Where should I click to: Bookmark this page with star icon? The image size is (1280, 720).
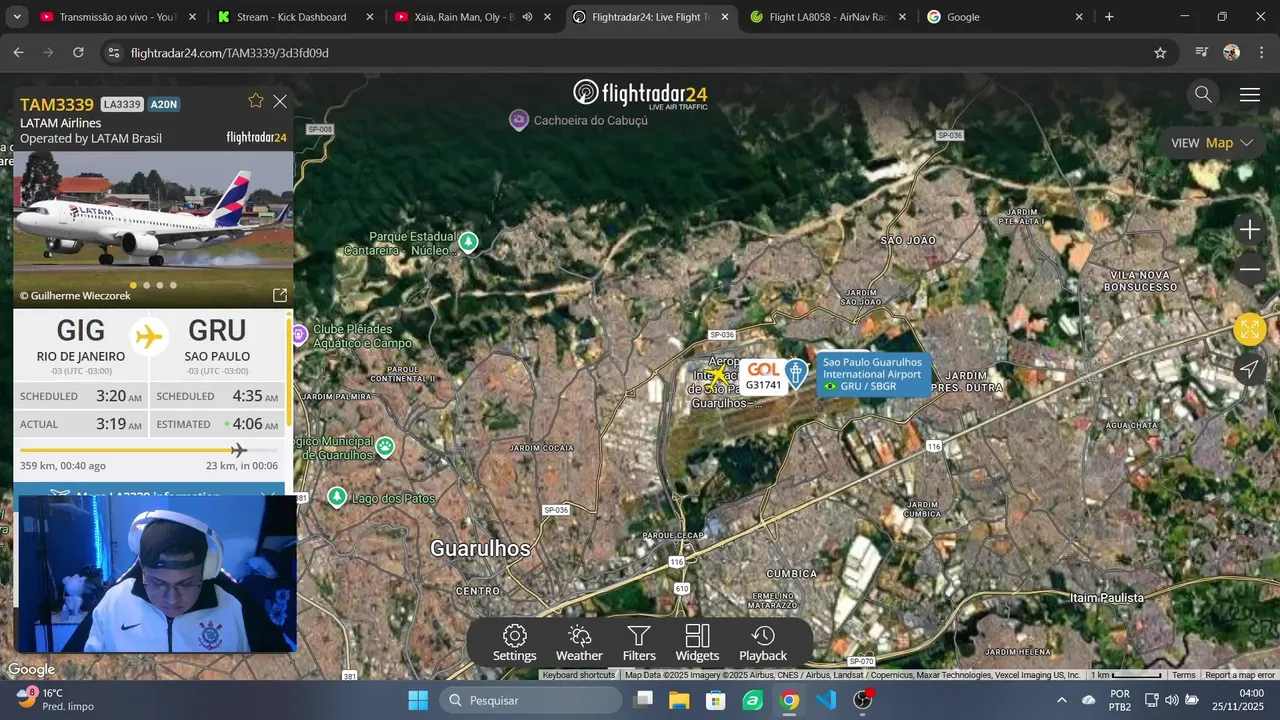[1160, 53]
